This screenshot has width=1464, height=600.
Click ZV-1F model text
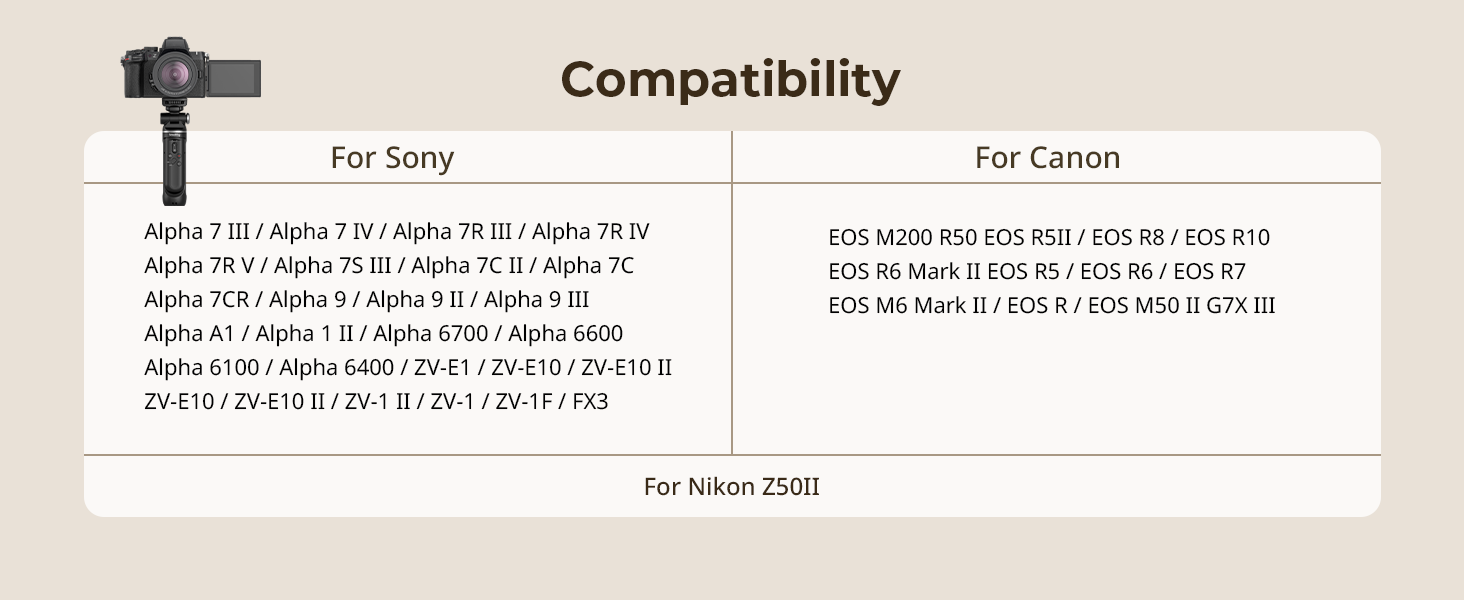pyautogui.click(x=524, y=402)
